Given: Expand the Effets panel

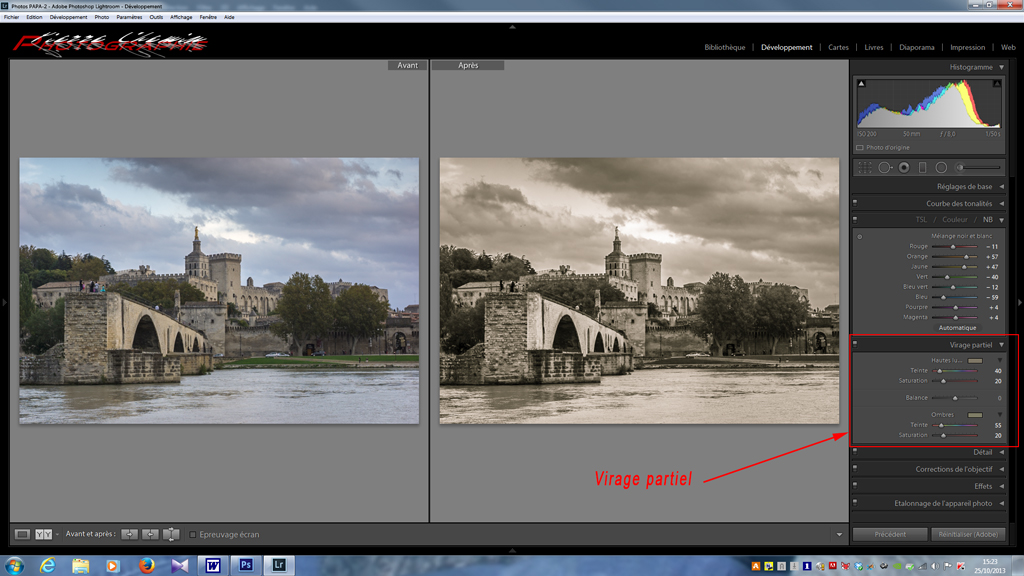Looking at the screenshot, I should [x=1002, y=486].
